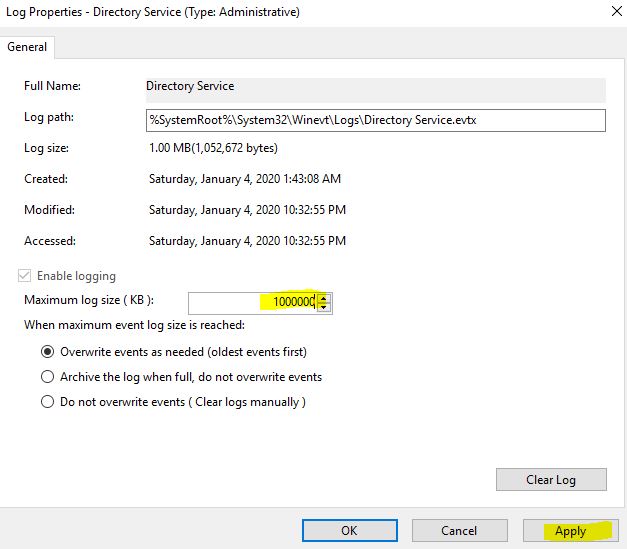Decrease maximum log size with down arrow
The height and width of the screenshot is (549, 627).
[324, 307]
